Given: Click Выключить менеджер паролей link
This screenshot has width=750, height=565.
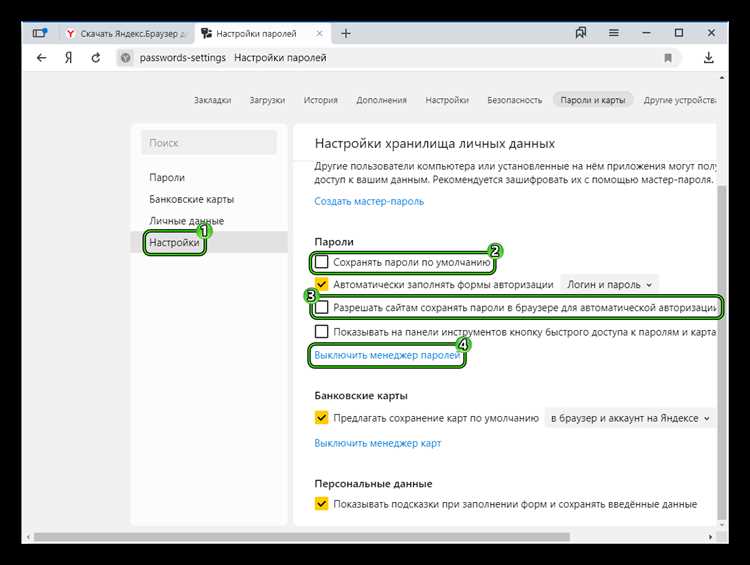Looking at the screenshot, I should (x=387, y=355).
